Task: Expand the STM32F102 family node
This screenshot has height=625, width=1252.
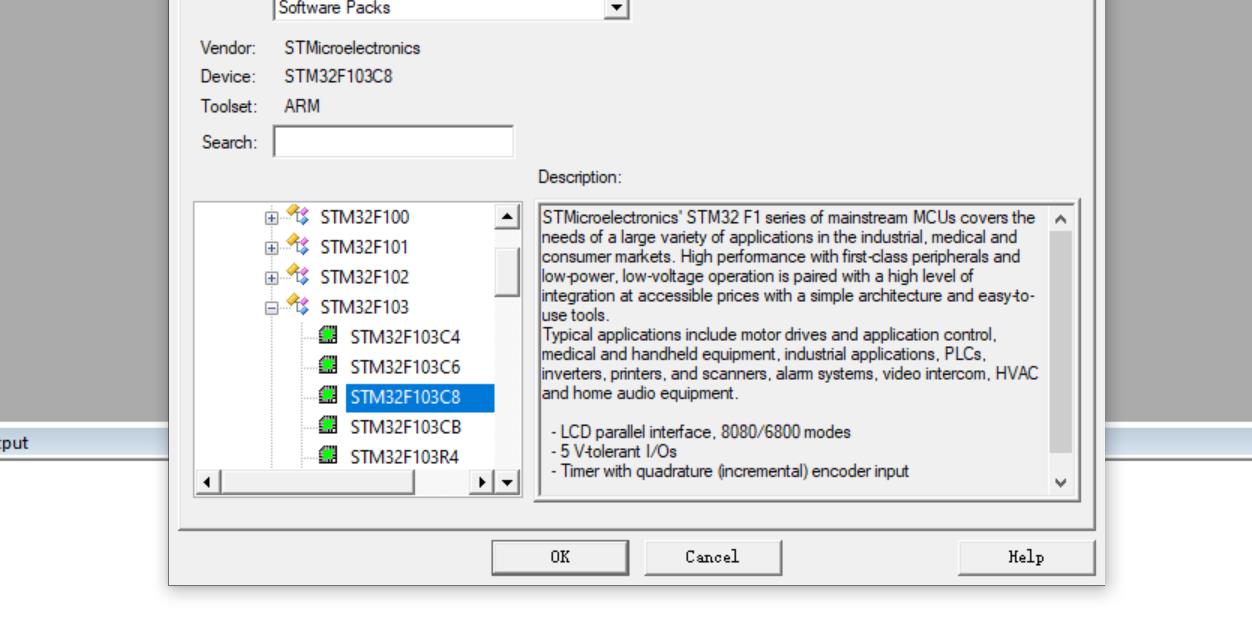Action: click(271, 277)
